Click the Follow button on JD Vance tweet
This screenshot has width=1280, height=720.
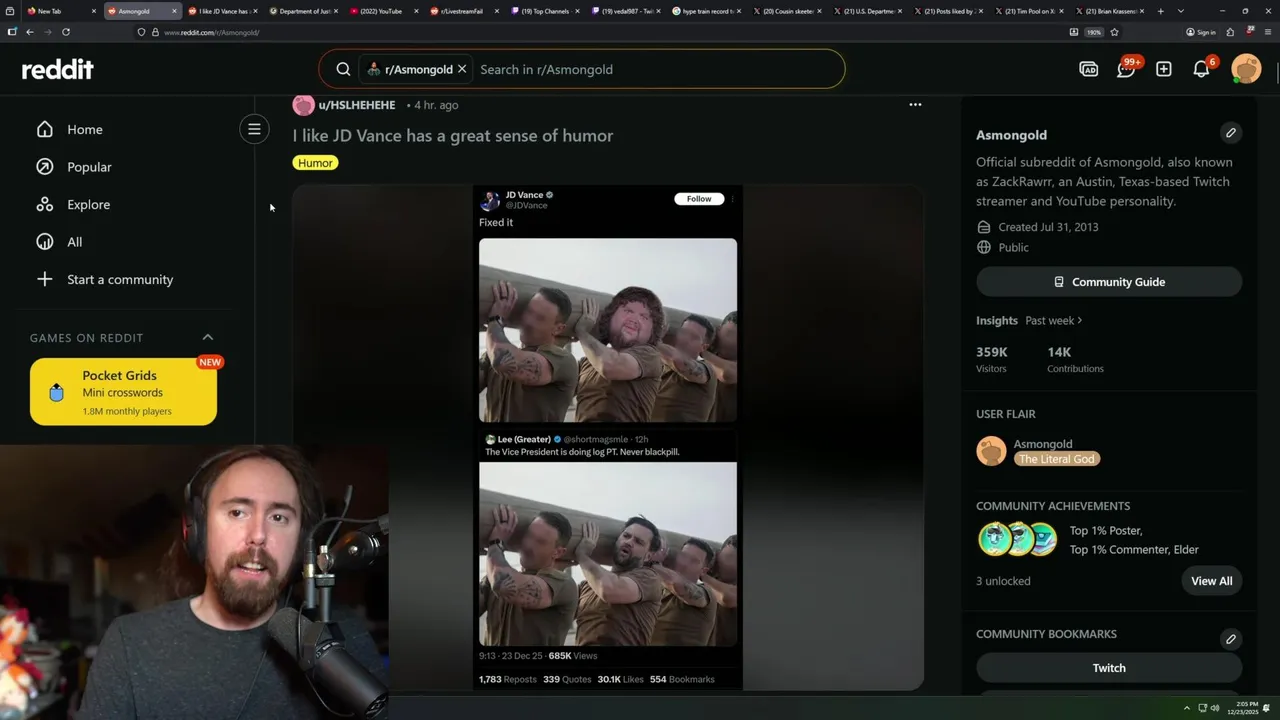[699, 199]
